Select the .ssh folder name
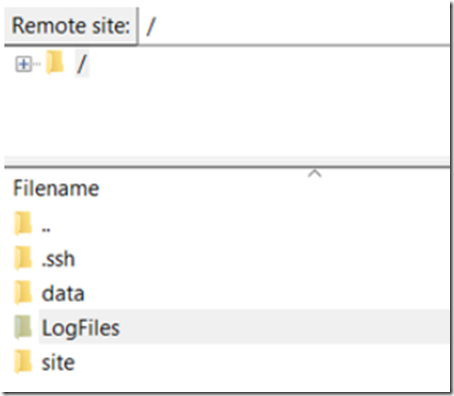Screen dimensions: 454x396 [58, 259]
